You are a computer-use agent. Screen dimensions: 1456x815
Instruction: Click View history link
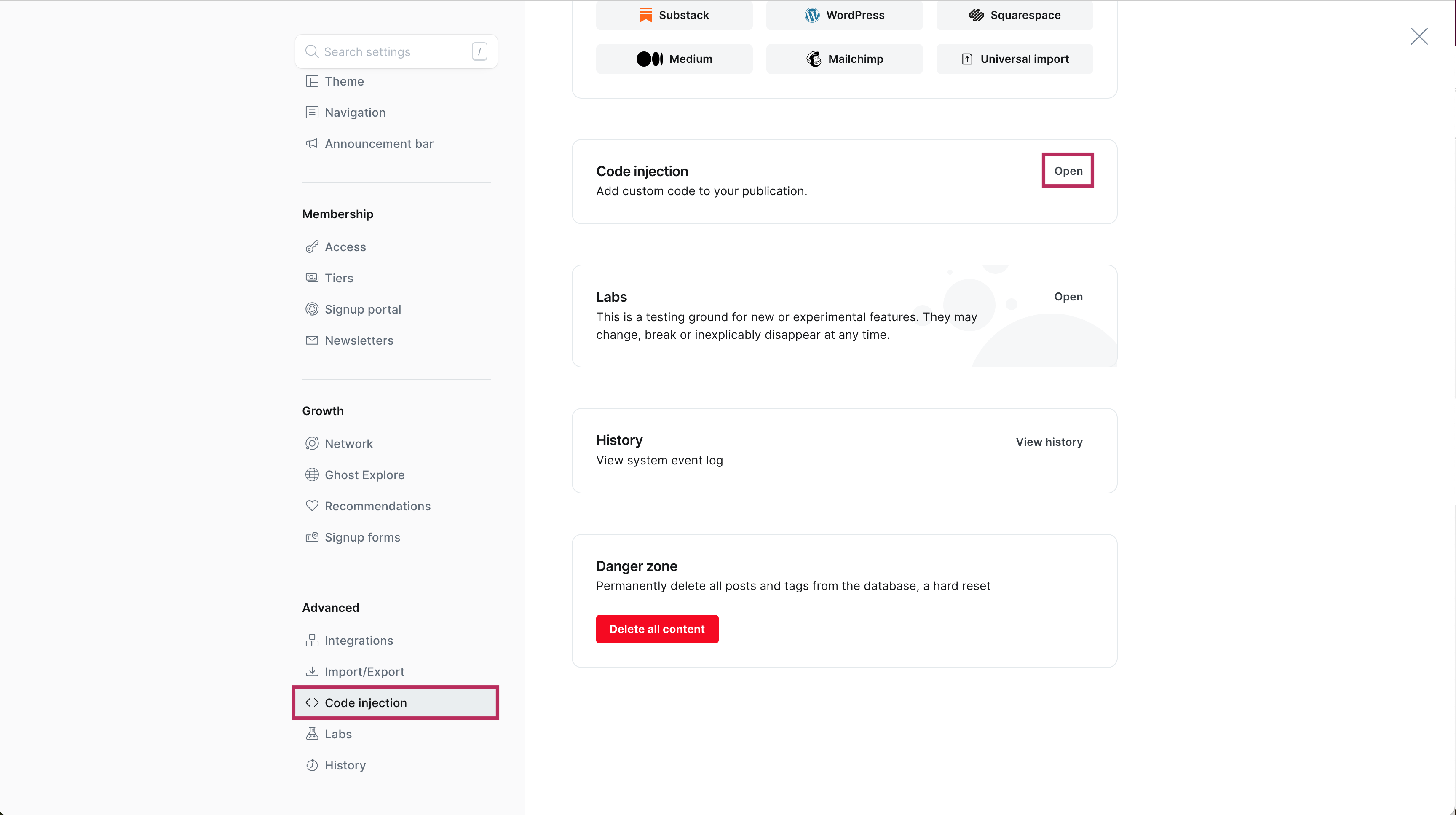click(x=1049, y=442)
